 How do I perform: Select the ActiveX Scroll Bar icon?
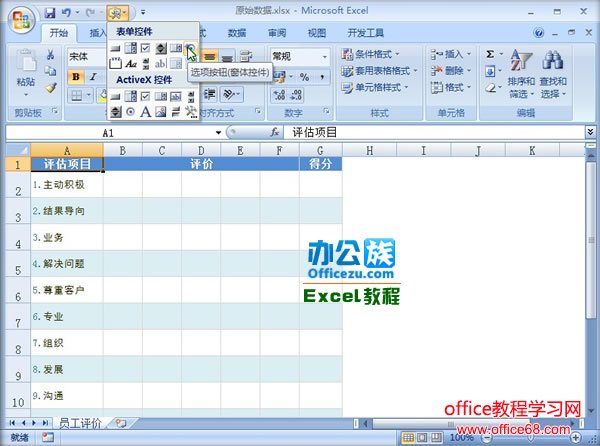(x=191, y=96)
